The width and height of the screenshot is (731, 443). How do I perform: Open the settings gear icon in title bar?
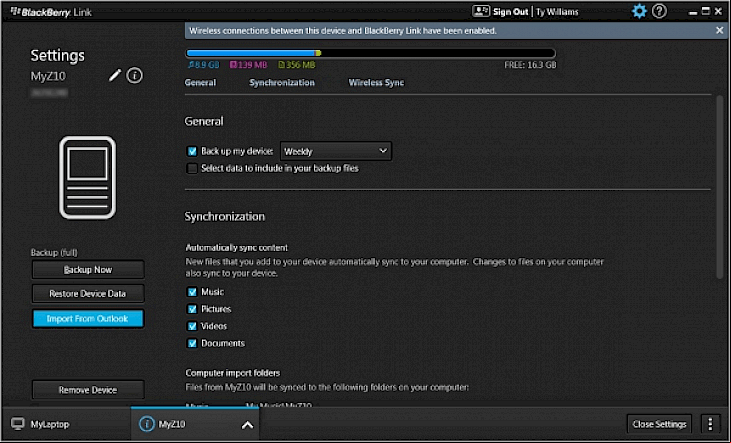tap(639, 11)
